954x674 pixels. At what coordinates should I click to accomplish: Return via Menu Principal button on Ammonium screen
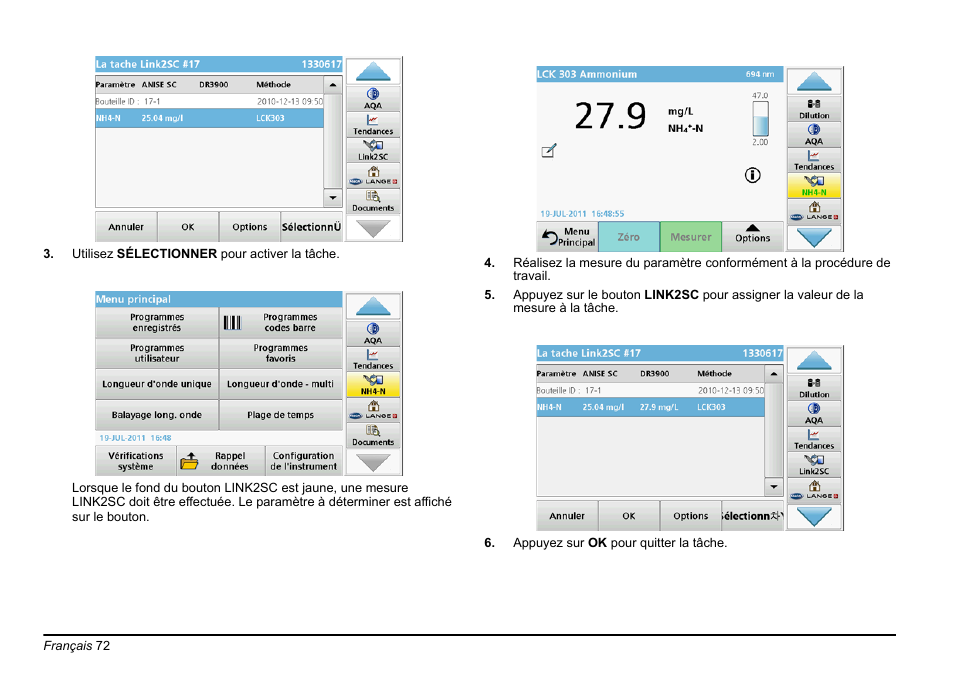coord(567,237)
